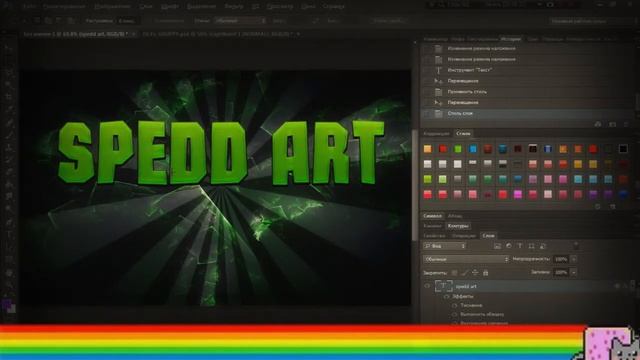Open the layer filter kind Вид dropdown
640x360 pixels.
pyautogui.click(x=444, y=246)
